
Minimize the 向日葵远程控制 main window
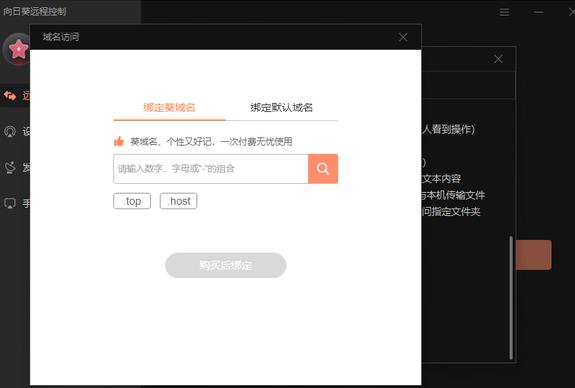[x=538, y=12]
